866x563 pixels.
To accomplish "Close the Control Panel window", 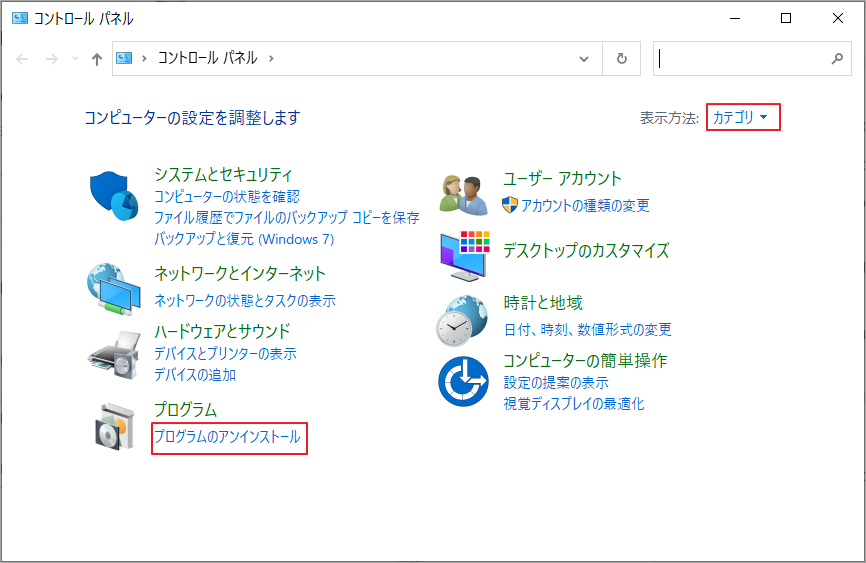I will point(838,18).
